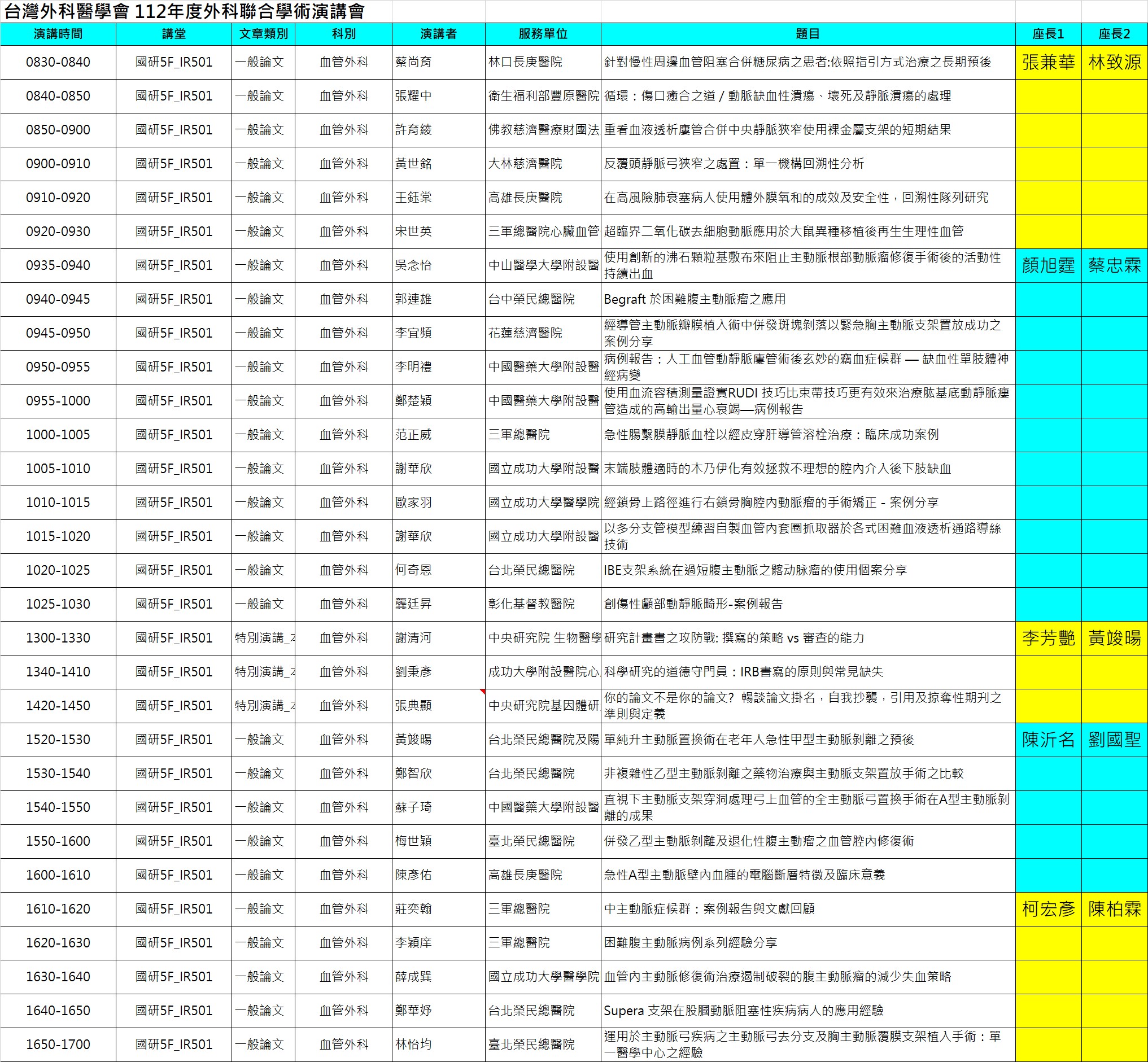Click speaker cell 李宜頻
The width and height of the screenshot is (1148, 1062).
tap(439, 333)
